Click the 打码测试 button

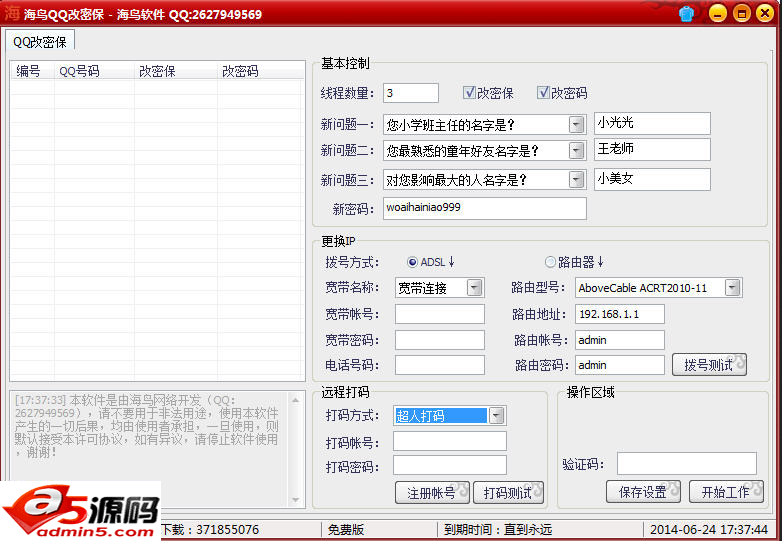(x=508, y=493)
